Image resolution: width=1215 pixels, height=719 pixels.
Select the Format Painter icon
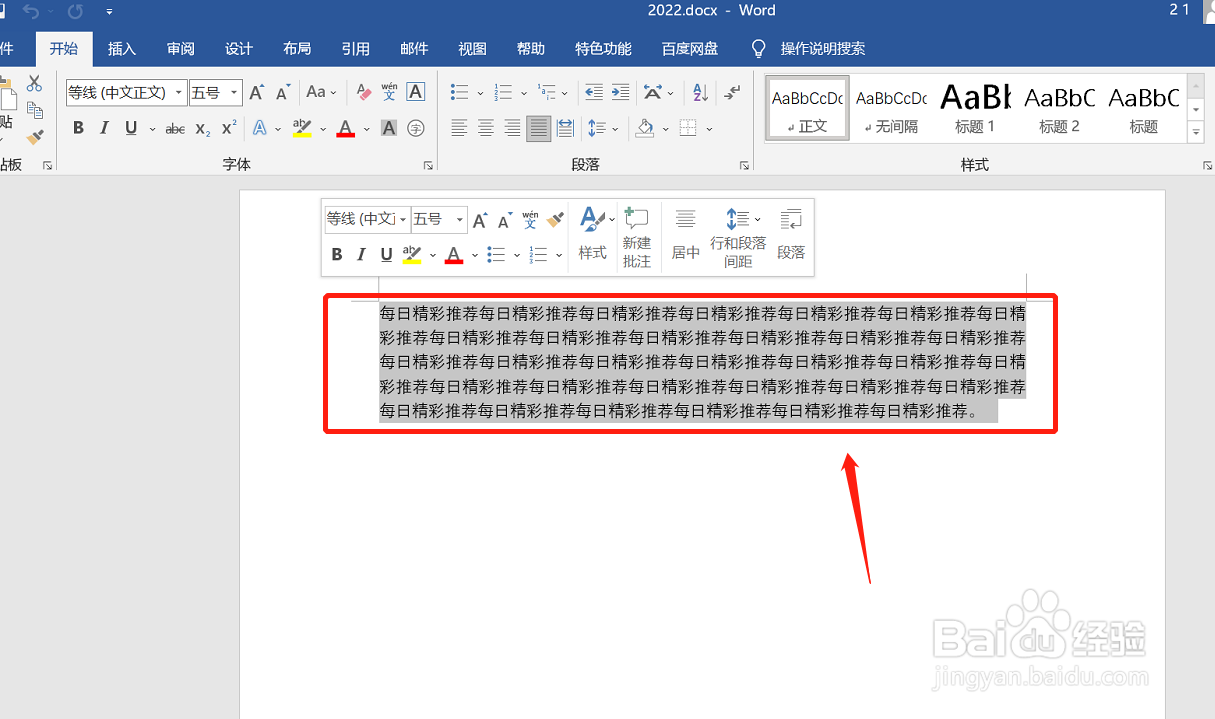point(34,136)
